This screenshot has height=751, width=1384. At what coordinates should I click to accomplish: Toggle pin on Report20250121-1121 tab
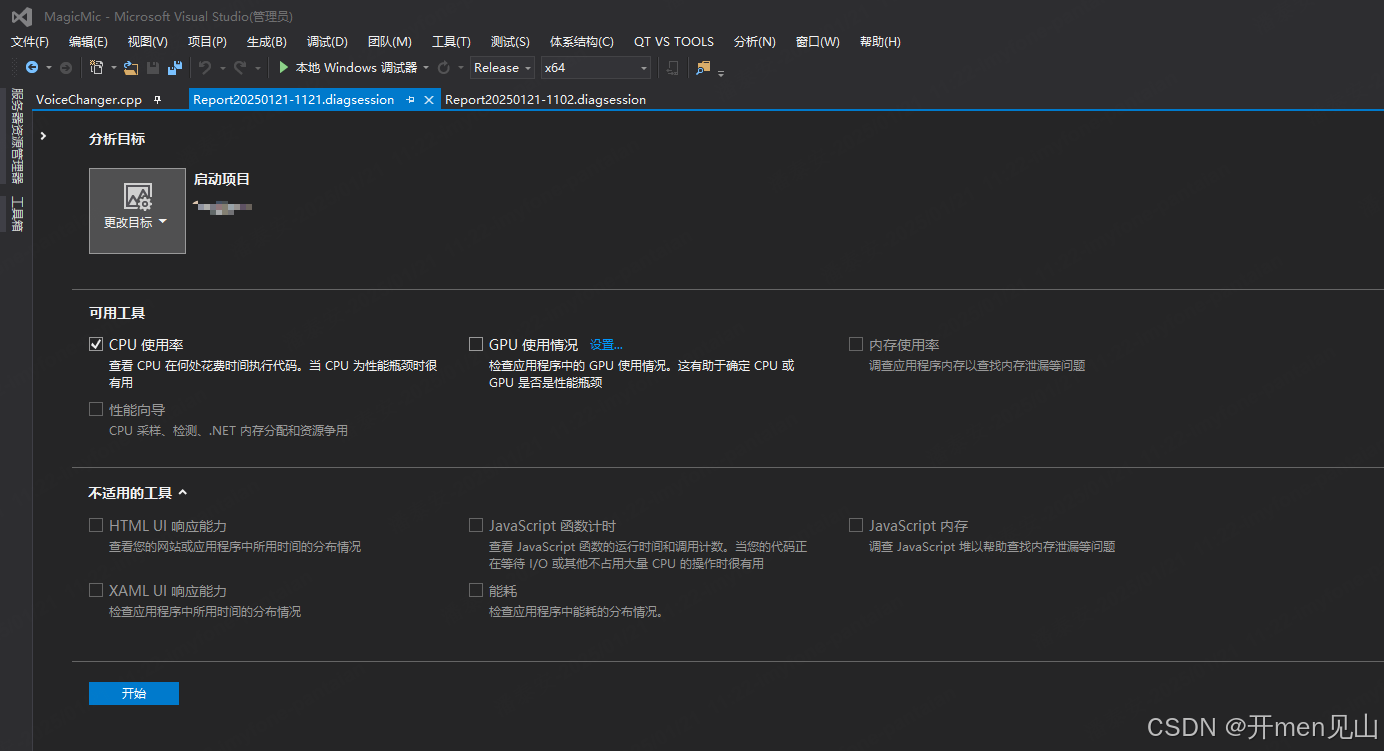[x=411, y=100]
